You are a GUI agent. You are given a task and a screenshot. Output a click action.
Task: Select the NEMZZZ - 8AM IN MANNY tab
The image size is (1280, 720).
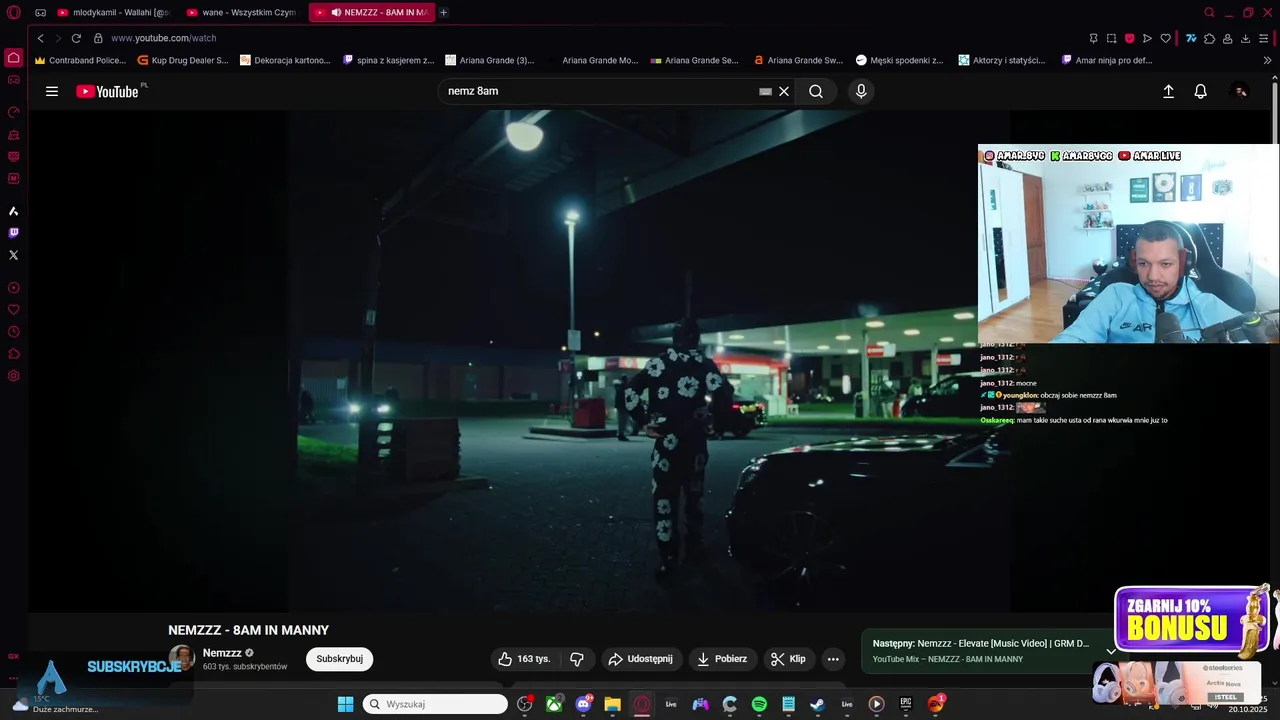click(371, 12)
